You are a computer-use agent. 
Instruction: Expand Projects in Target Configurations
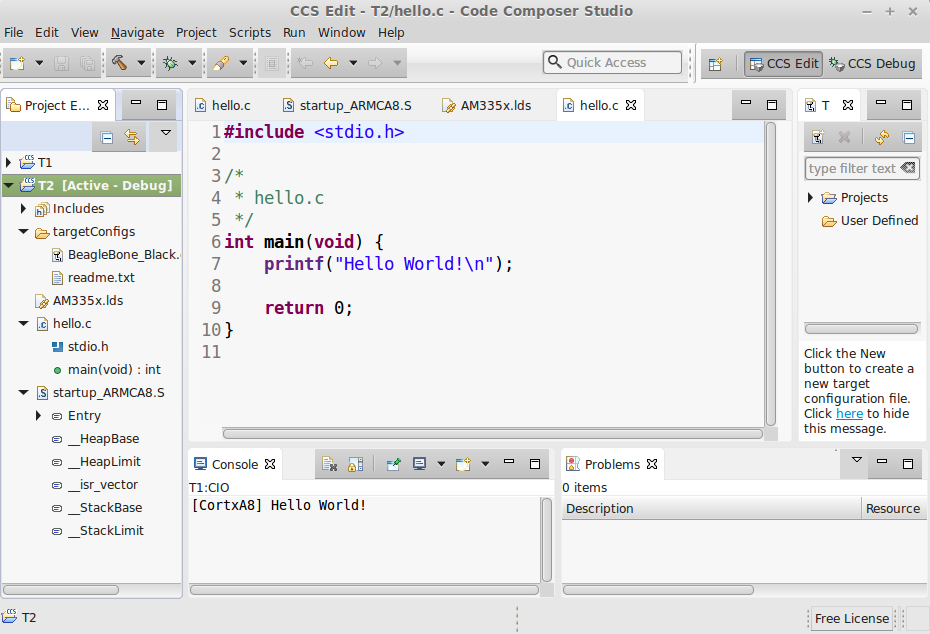click(x=810, y=197)
